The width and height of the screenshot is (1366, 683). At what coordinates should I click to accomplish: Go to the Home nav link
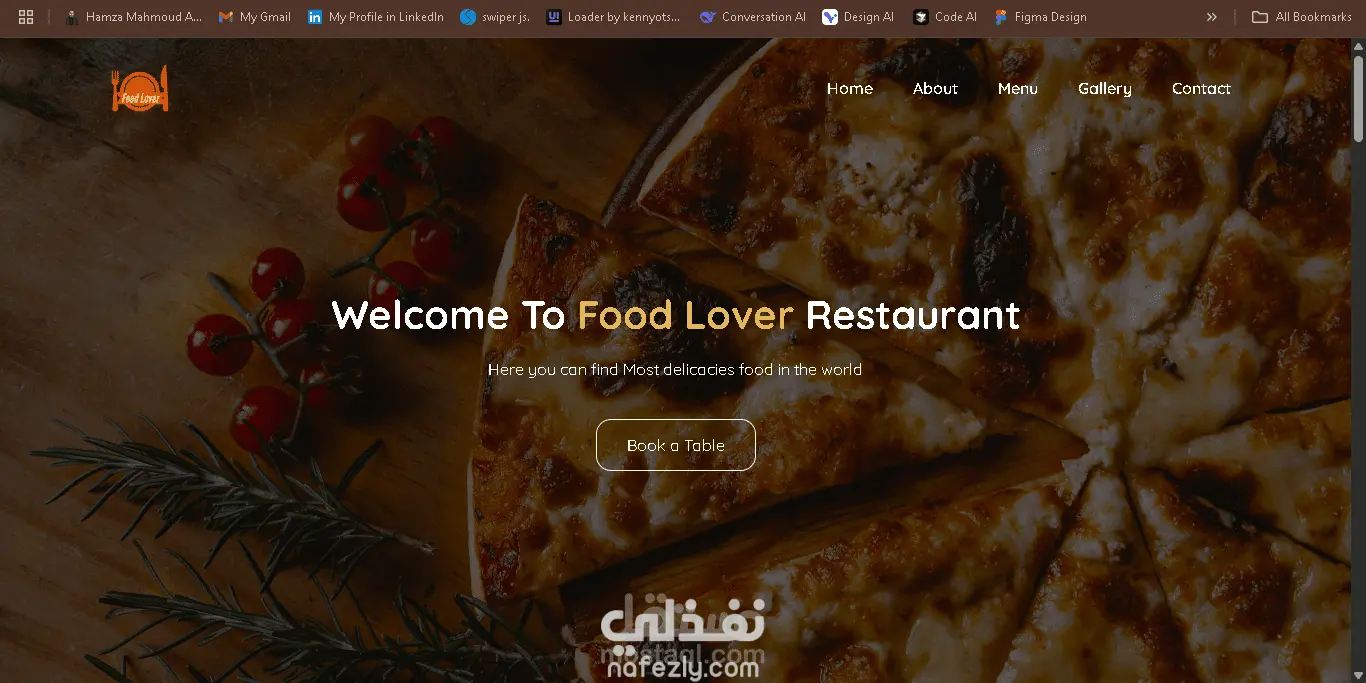(x=850, y=89)
